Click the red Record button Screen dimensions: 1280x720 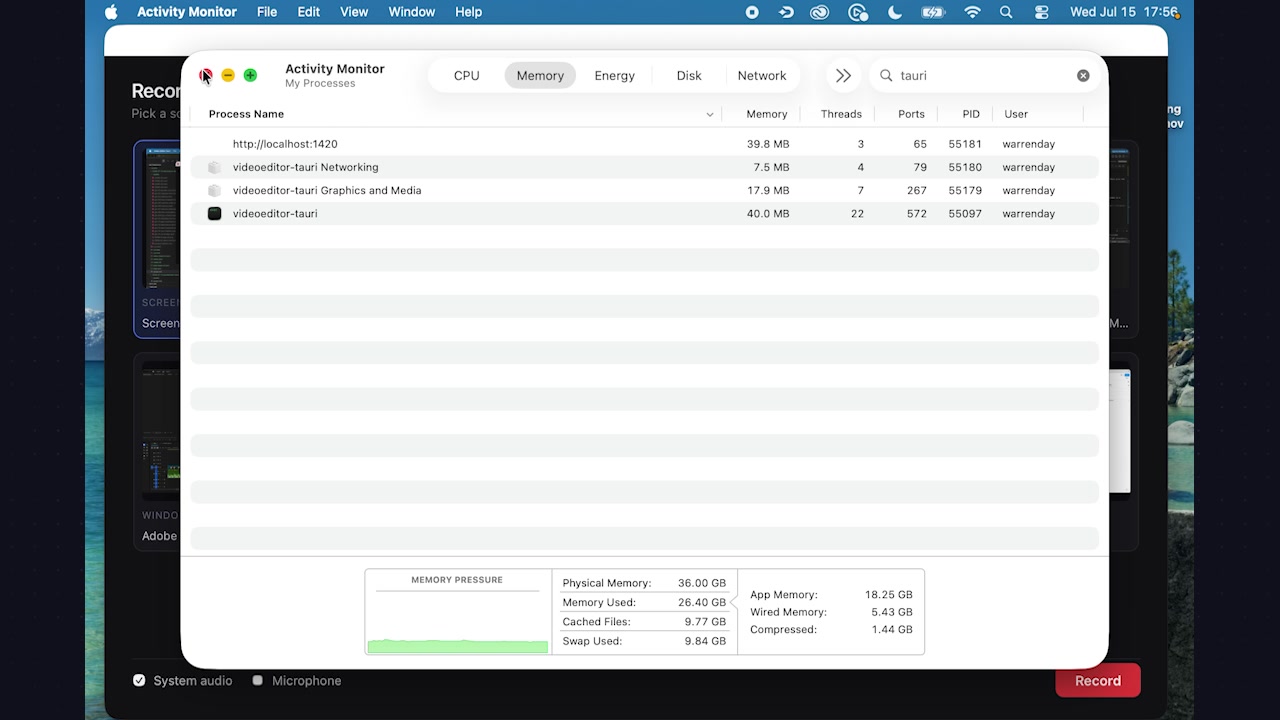pyautogui.click(x=1098, y=680)
